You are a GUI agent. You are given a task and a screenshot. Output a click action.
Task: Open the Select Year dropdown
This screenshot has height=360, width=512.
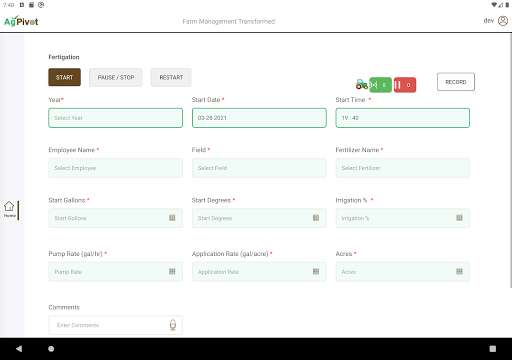click(115, 118)
